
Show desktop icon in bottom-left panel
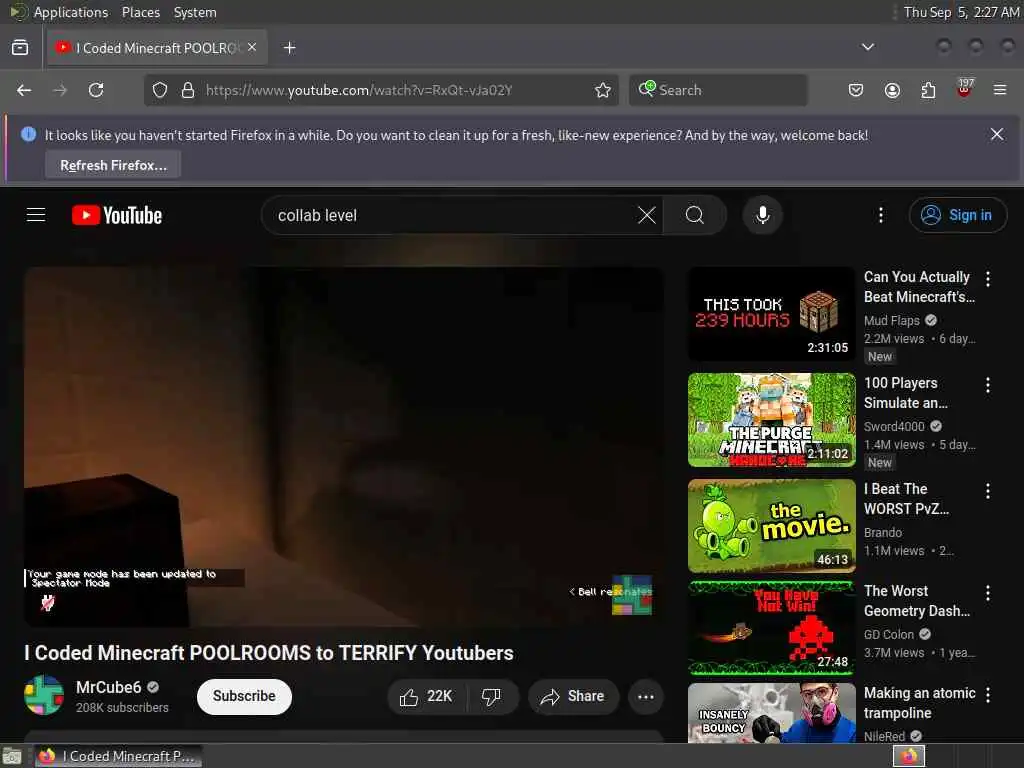pos(12,757)
